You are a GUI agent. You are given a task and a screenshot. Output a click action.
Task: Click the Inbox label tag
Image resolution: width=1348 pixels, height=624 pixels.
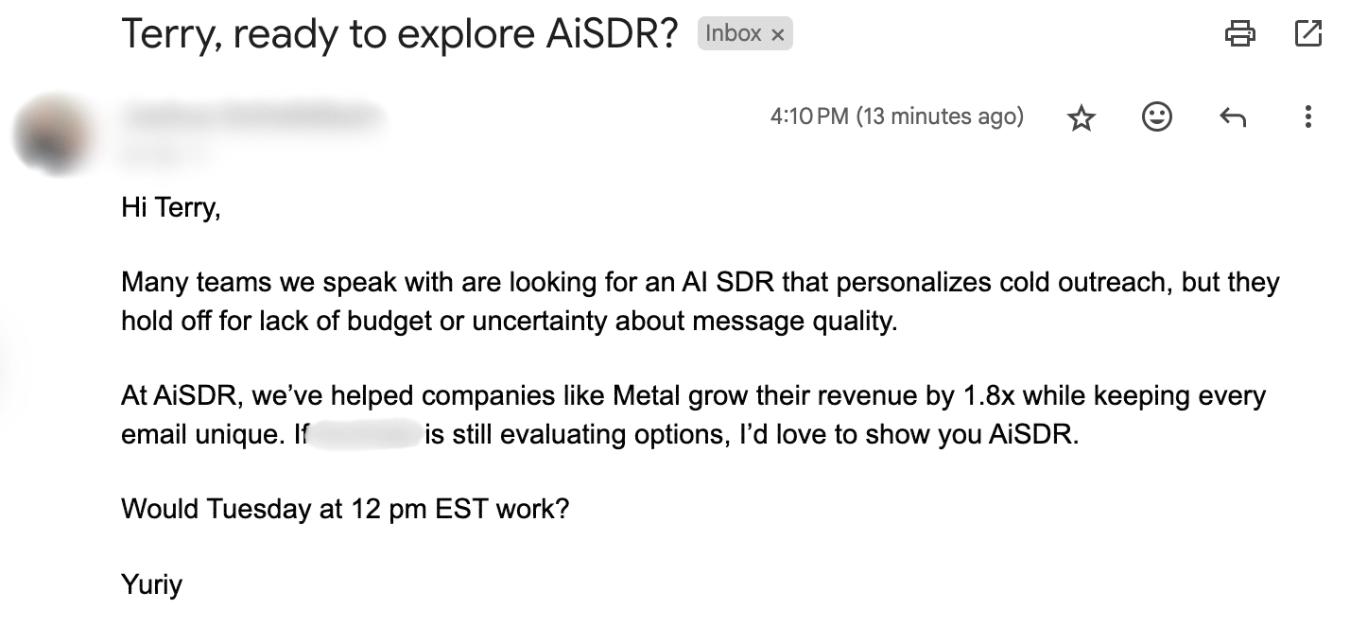tap(733, 34)
